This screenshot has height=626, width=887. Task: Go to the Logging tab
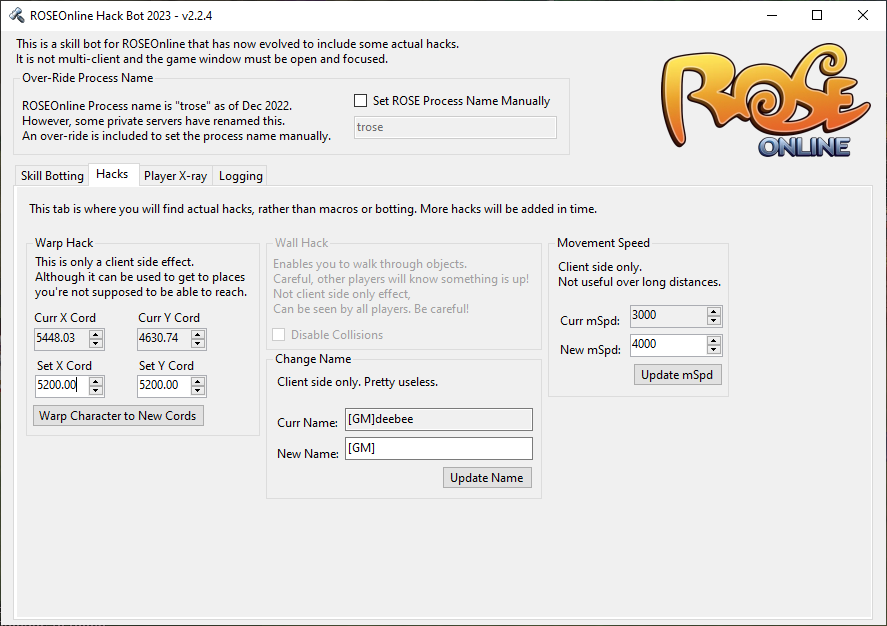pyautogui.click(x=240, y=176)
